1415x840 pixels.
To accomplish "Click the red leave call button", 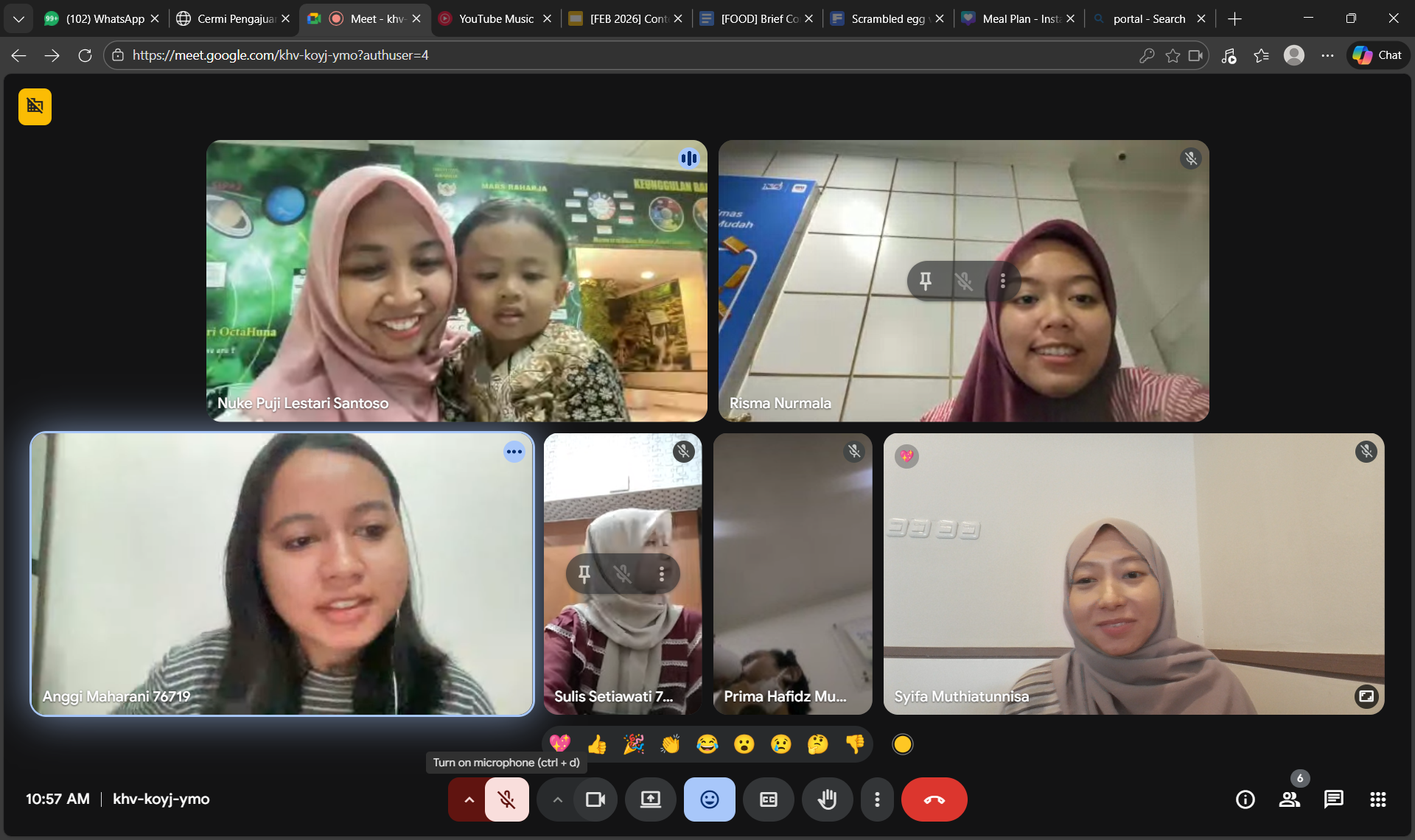I will coord(934,799).
